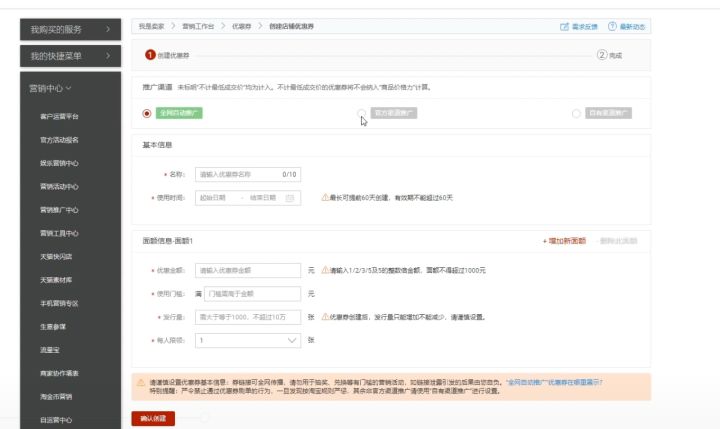Click step 2 circle 完成
Image resolution: width=720 pixels, height=429 pixels.
point(602,55)
